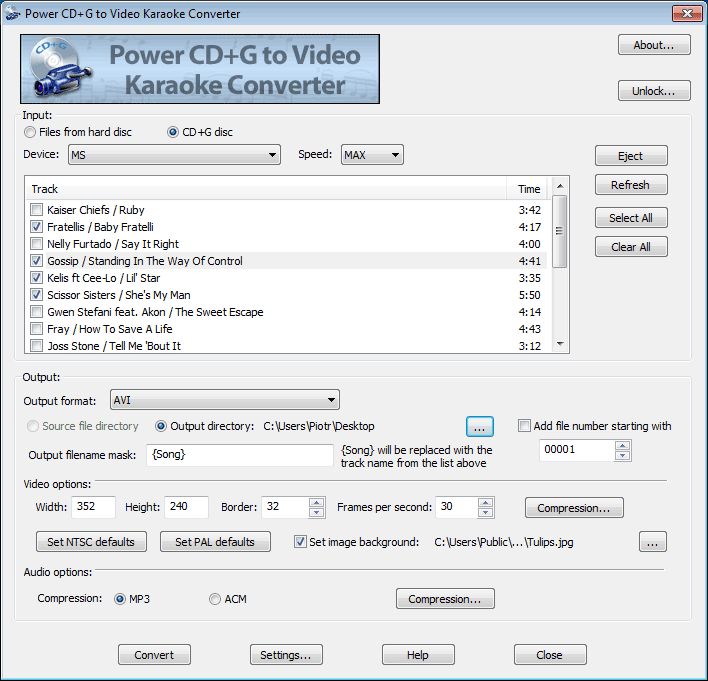Click track time 4:41 for Gossip

(x=529, y=261)
